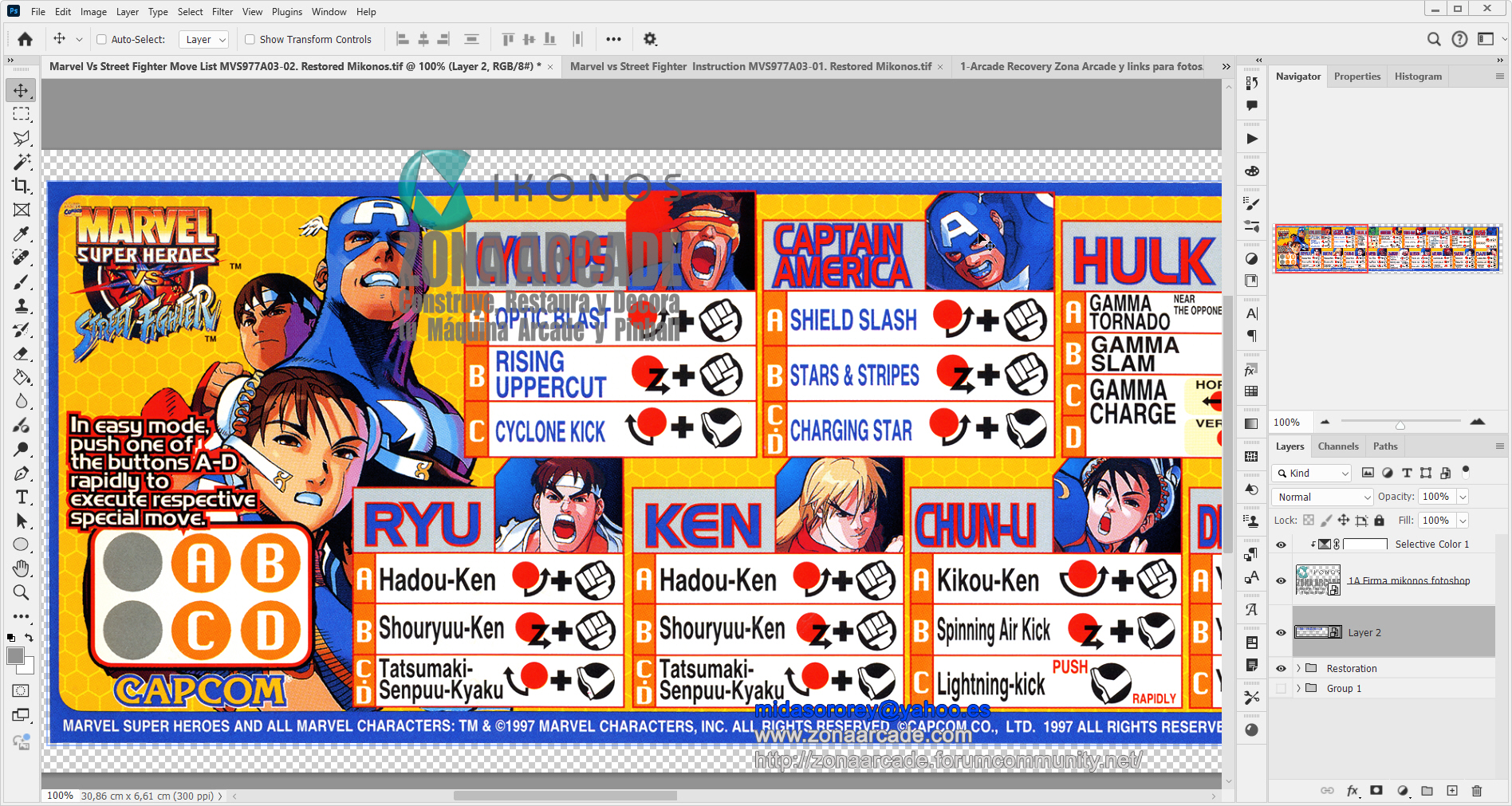The image size is (1512, 806).
Task: Expand the Restoration layer group
Action: (1298, 668)
